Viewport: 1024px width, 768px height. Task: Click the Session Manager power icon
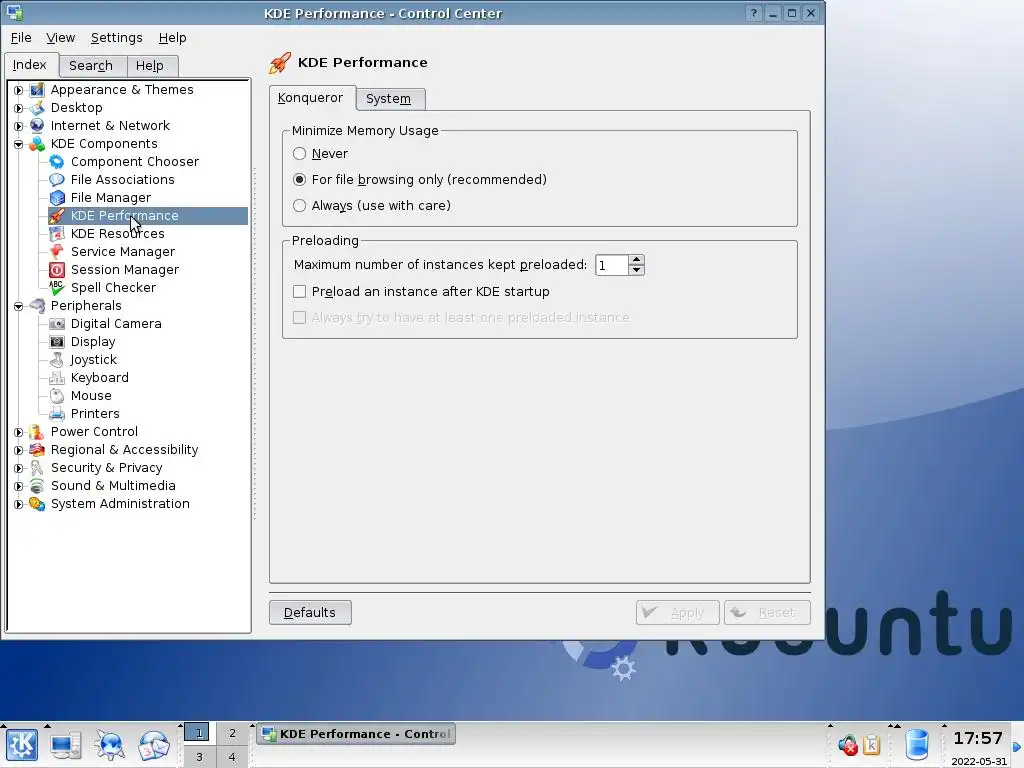(57, 270)
